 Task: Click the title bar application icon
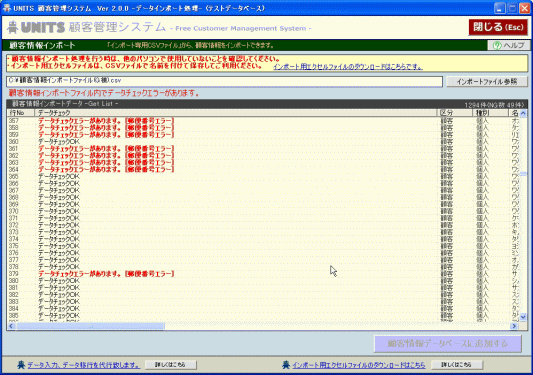point(6,8)
